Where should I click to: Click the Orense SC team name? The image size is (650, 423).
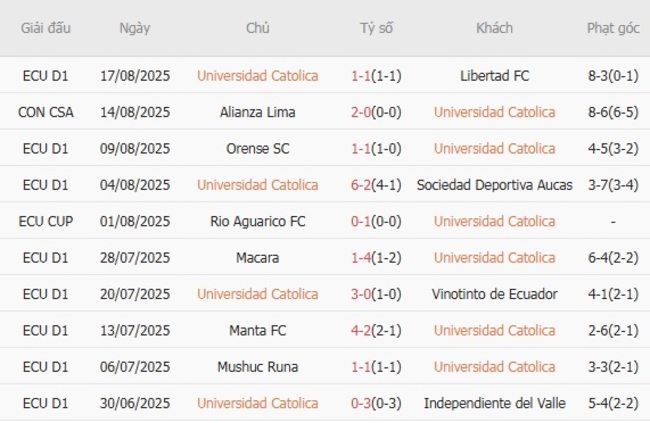pos(257,148)
